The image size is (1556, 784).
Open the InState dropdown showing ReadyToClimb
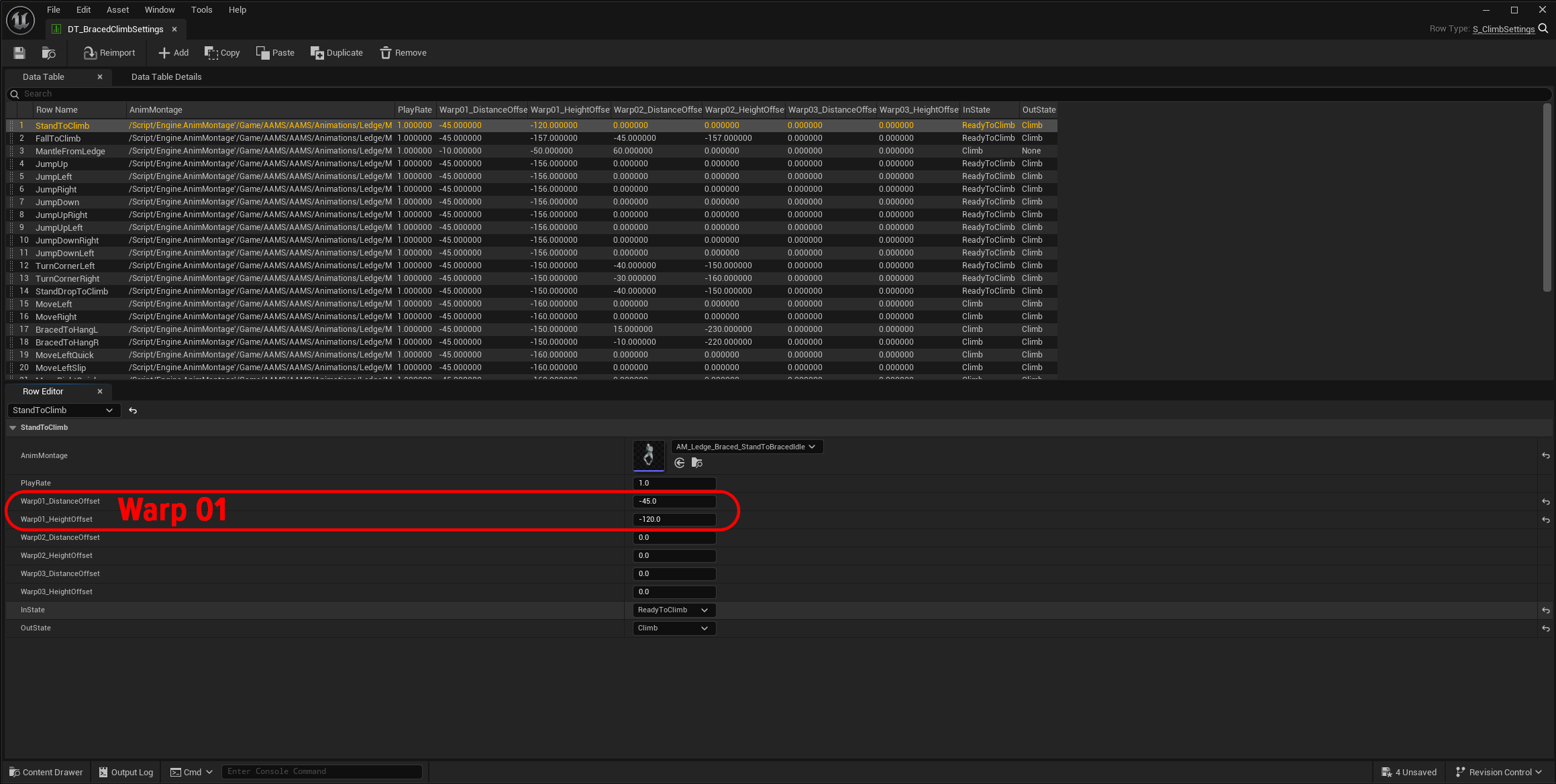click(673, 610)
